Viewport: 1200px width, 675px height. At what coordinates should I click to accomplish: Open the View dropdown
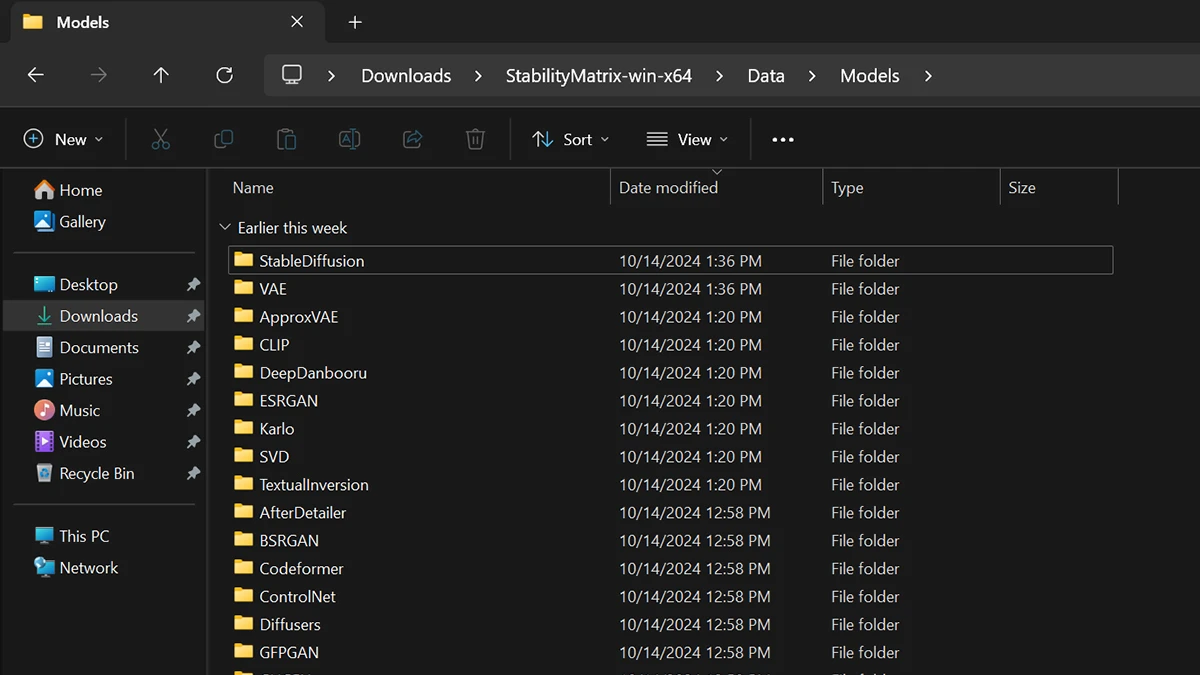(687, 140)
